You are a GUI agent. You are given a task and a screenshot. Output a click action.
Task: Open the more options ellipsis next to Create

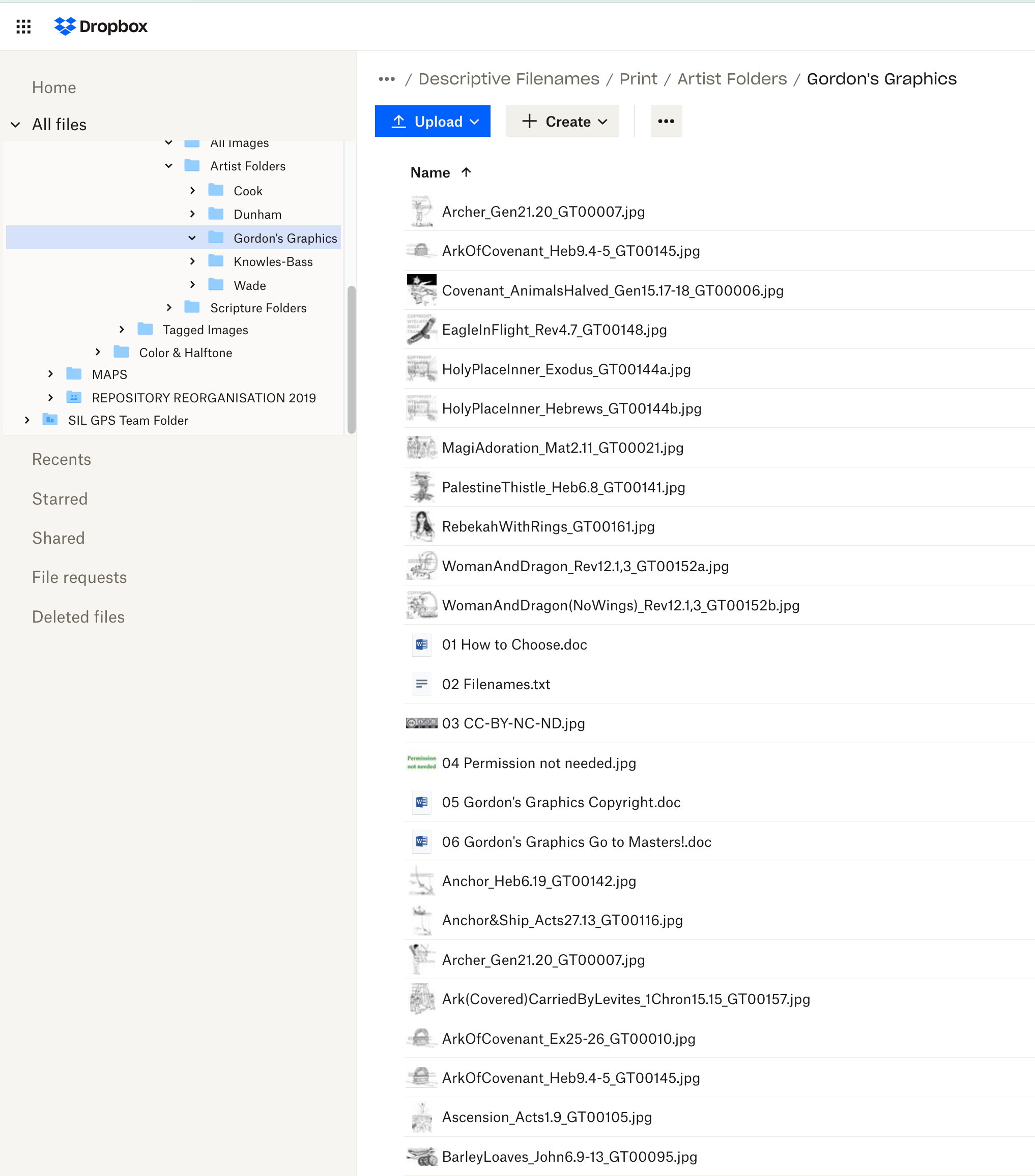(666, 121)
